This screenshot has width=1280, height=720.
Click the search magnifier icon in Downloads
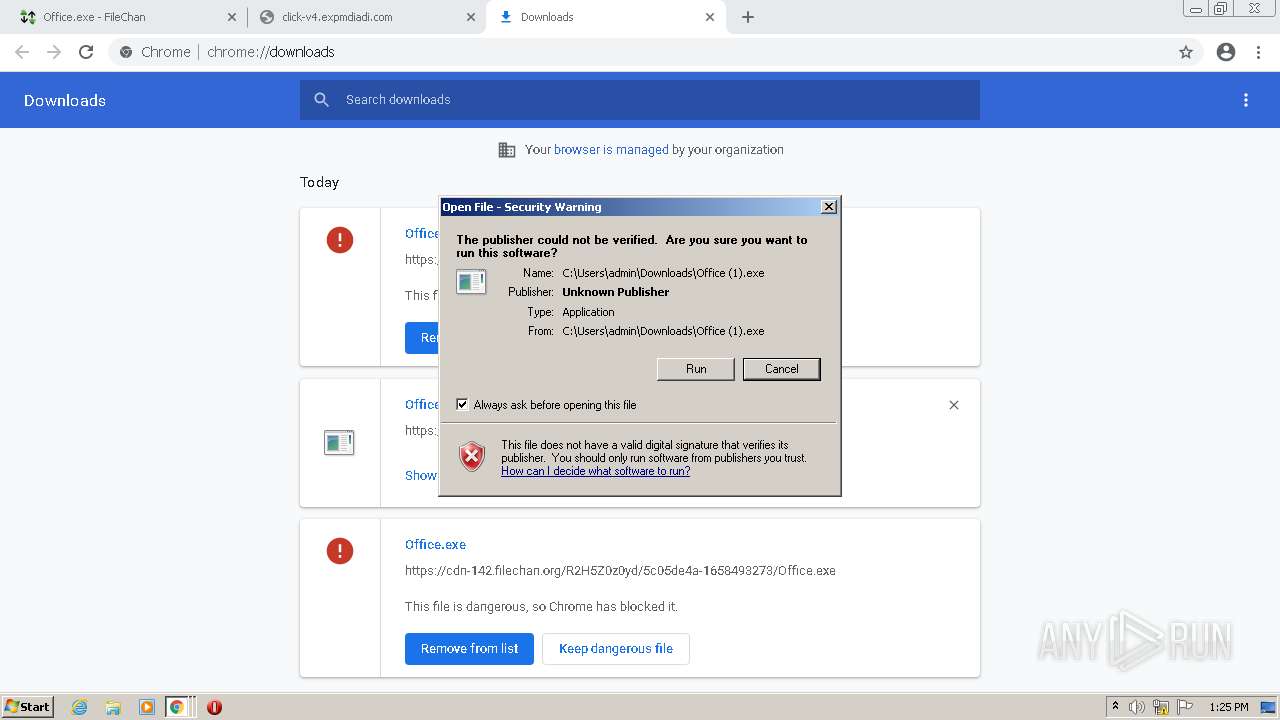tap(322, 100)
